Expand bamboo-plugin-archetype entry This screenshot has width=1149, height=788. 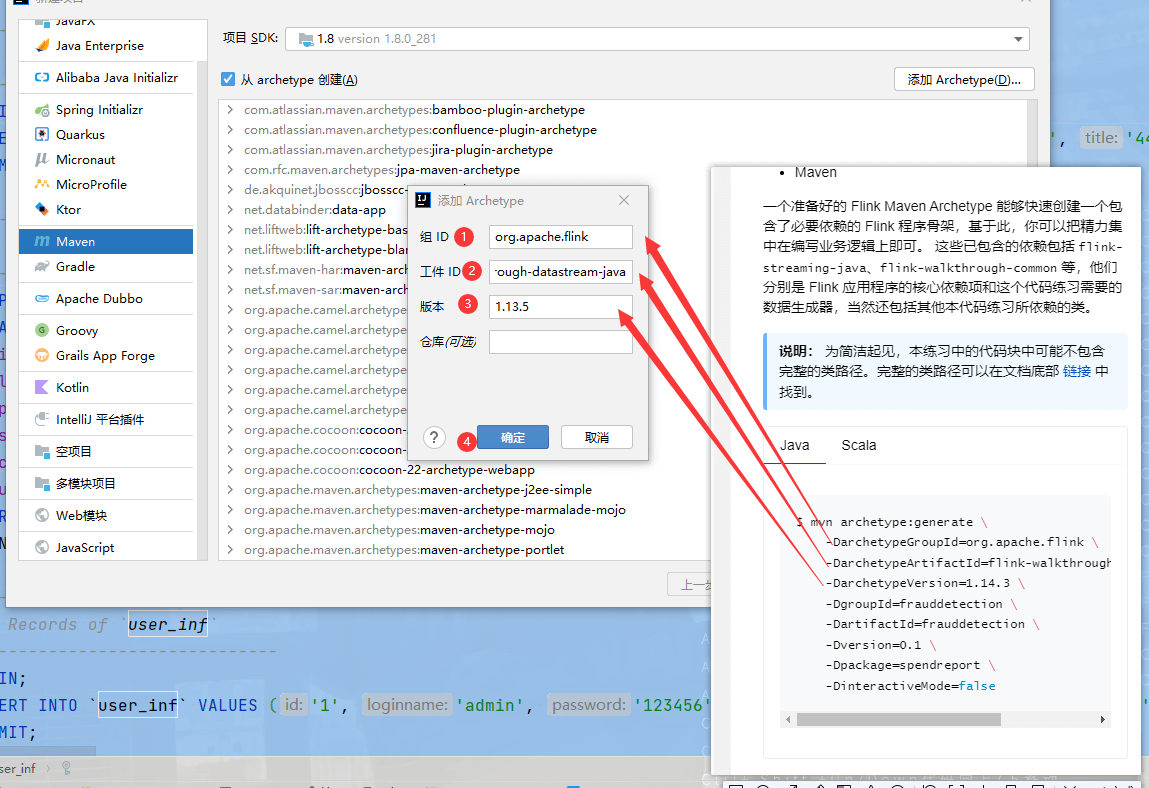[x=230, y=110]
